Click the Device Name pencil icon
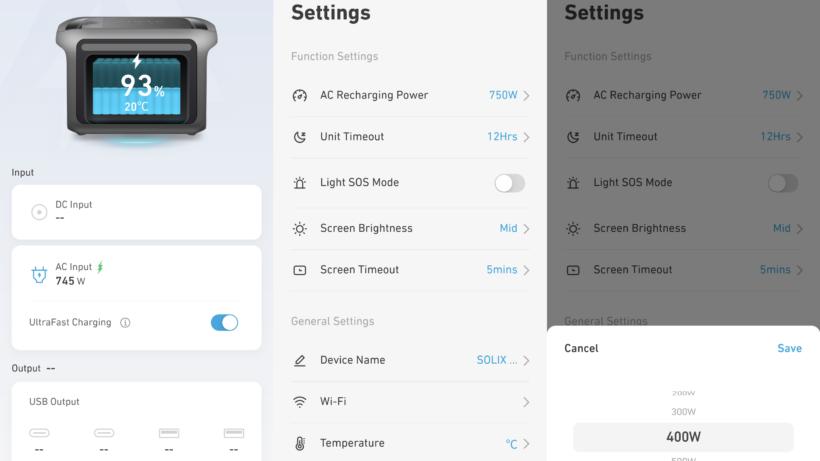This screenshot has height=461, width=820. point(300,360)
